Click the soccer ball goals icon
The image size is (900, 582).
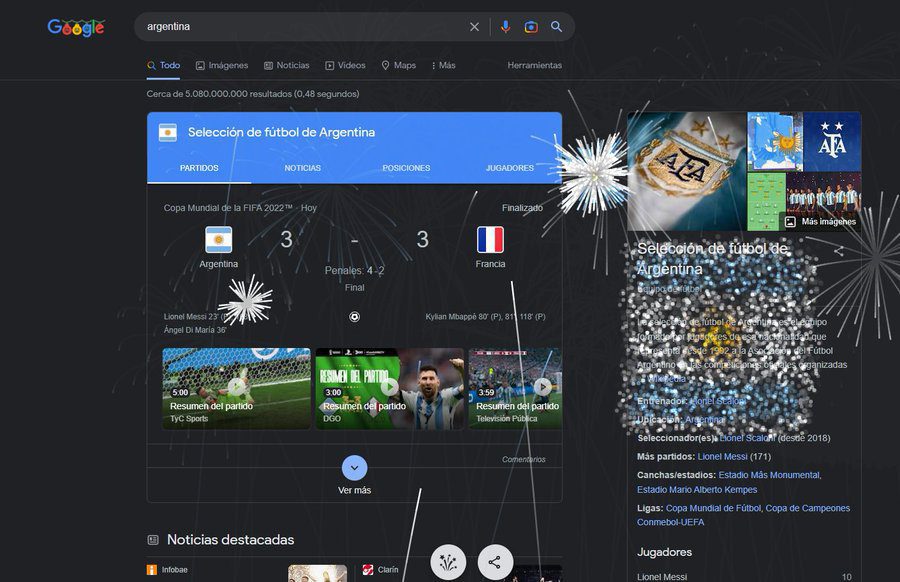[x=355, y=317]
